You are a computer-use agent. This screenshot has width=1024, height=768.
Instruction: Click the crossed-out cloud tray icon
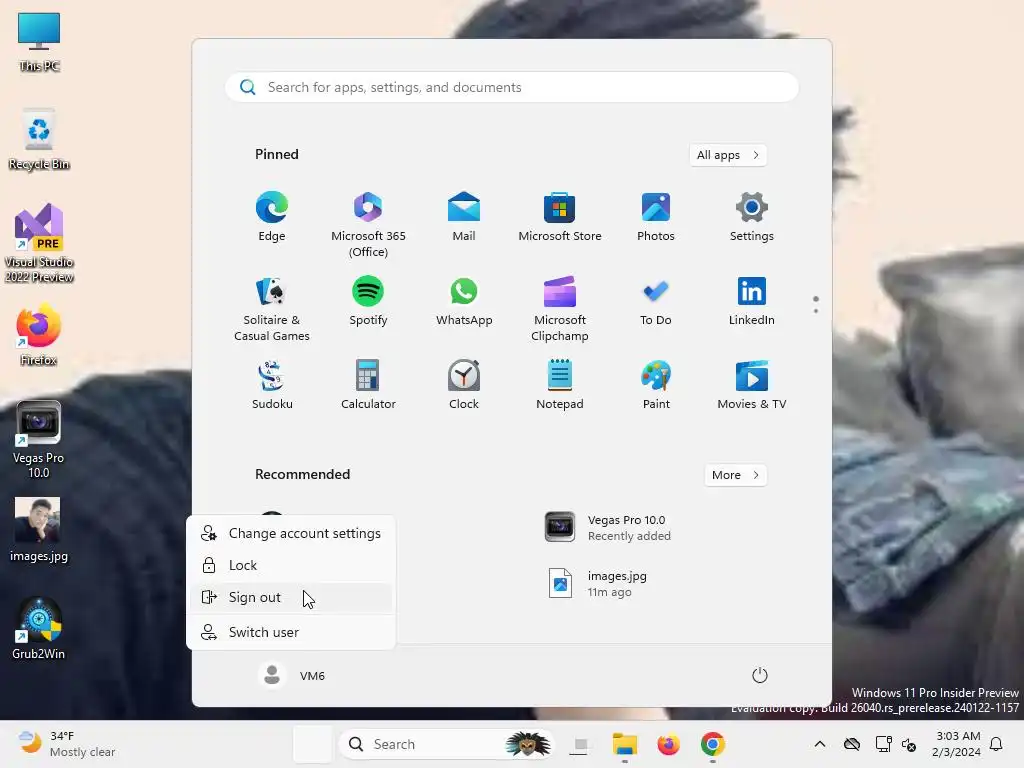pos(852,744)
